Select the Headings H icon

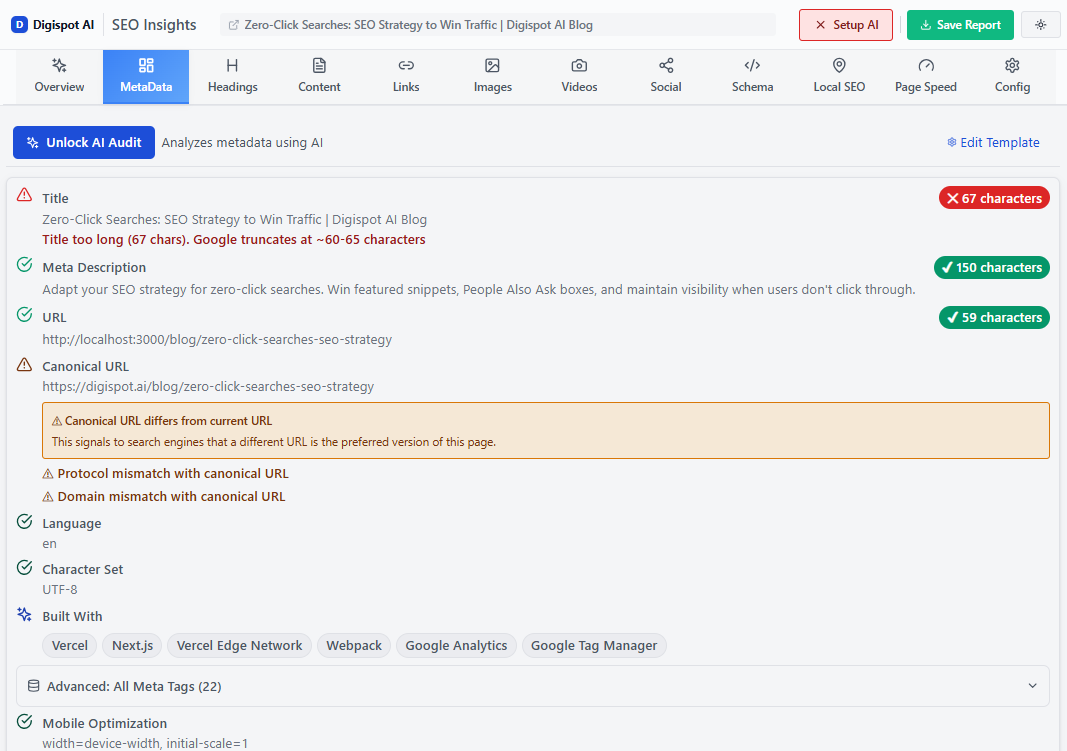coord(232,64)
